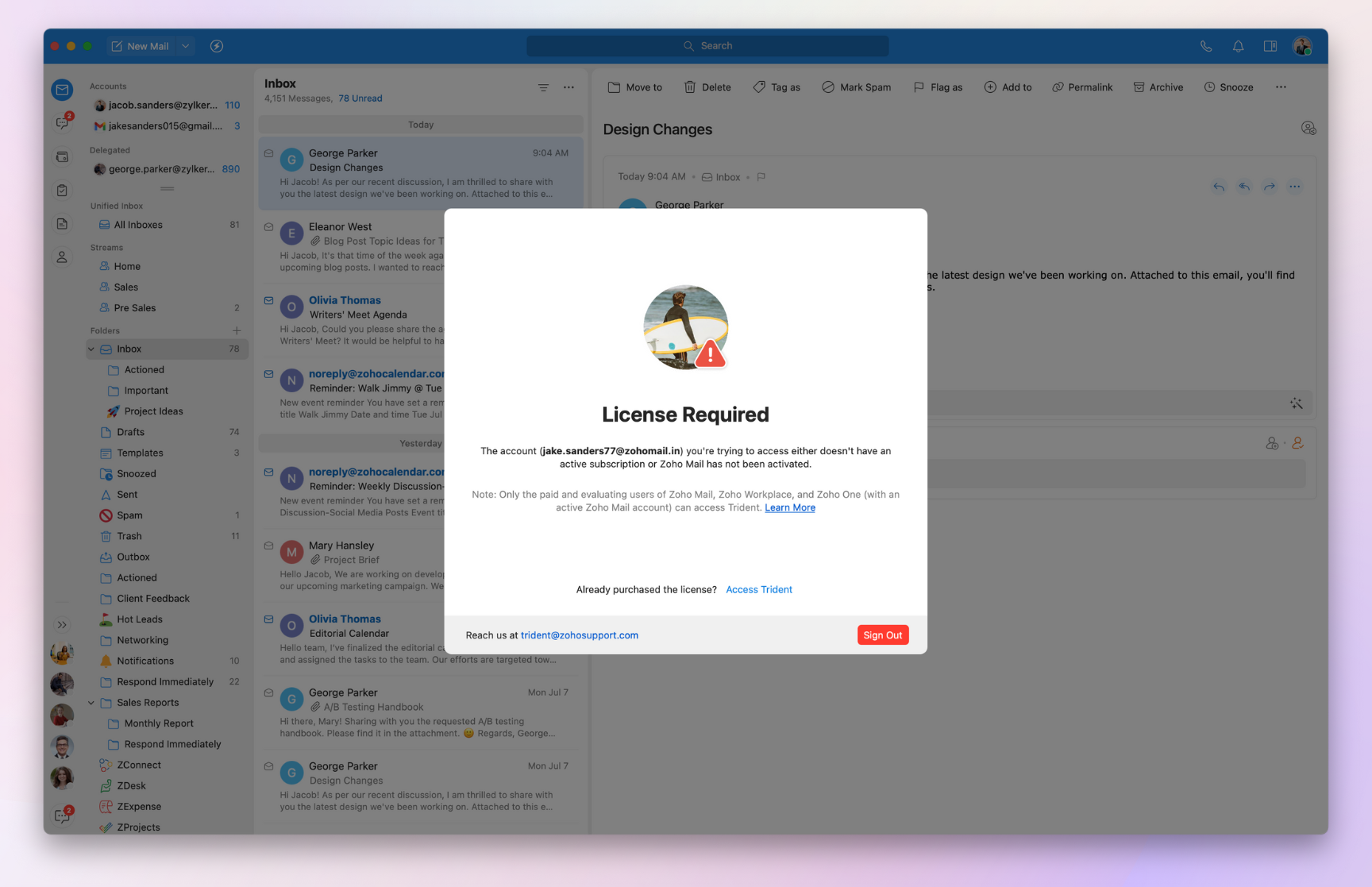Click the phone icon in the top bar
The height and width of the screenshot is (887, 1372).
pyautogui.click(x=1206, y=46)
